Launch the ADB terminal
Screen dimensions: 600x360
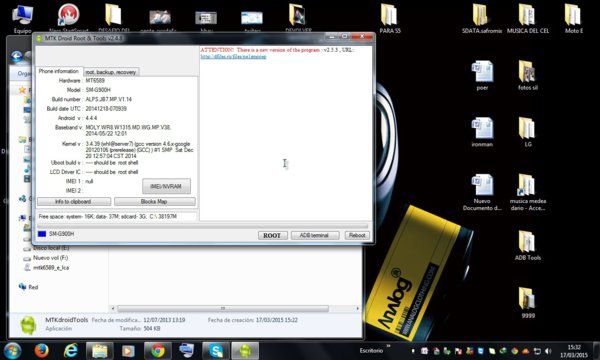pos(315,235)
